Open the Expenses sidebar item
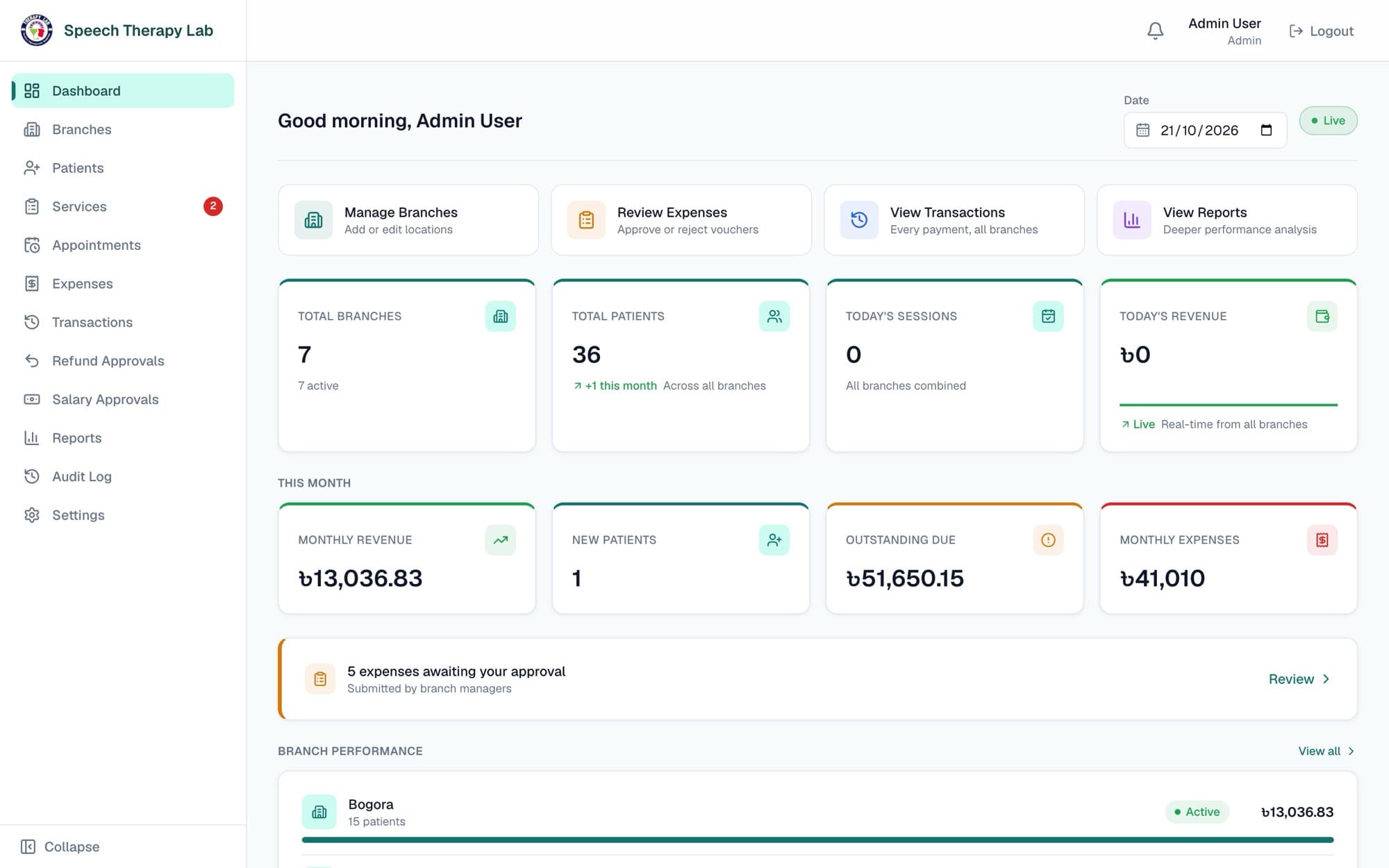1389x868 pixels. (x=123, y=284)
